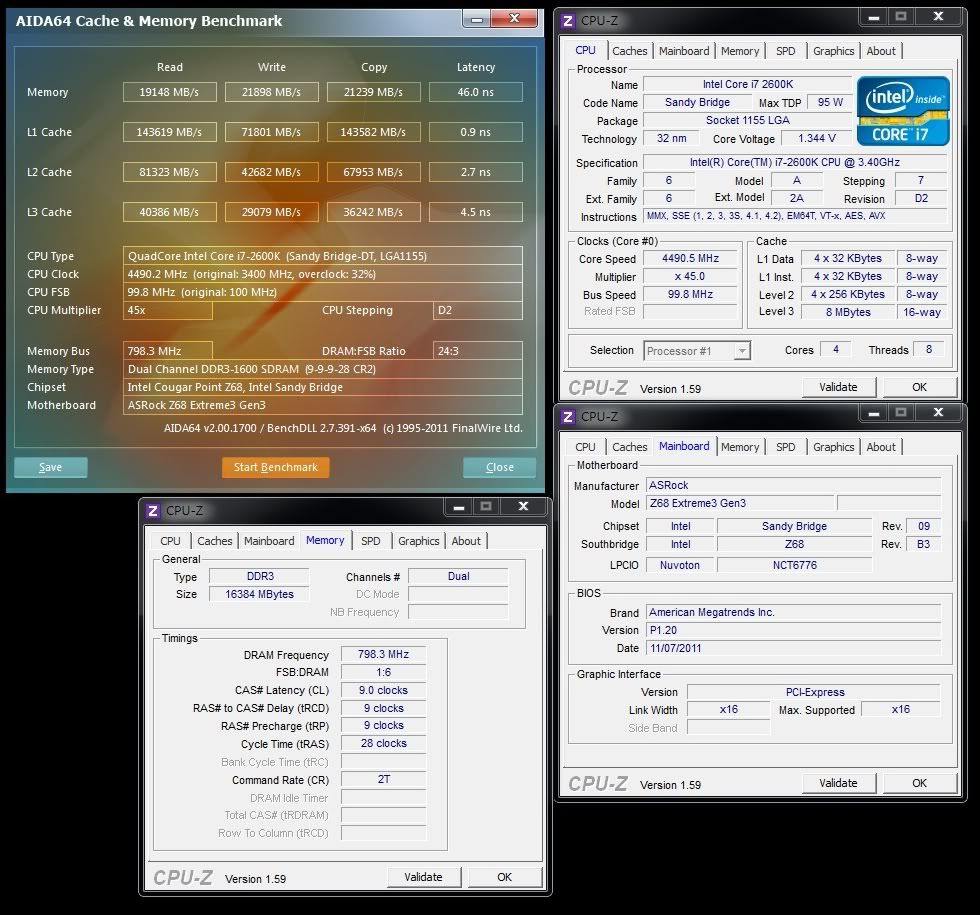This screenshot has width=980, height=915.
Task: Open the Graphics tab in the CPU-Z CPU window
Action: (x=833, y=51)
